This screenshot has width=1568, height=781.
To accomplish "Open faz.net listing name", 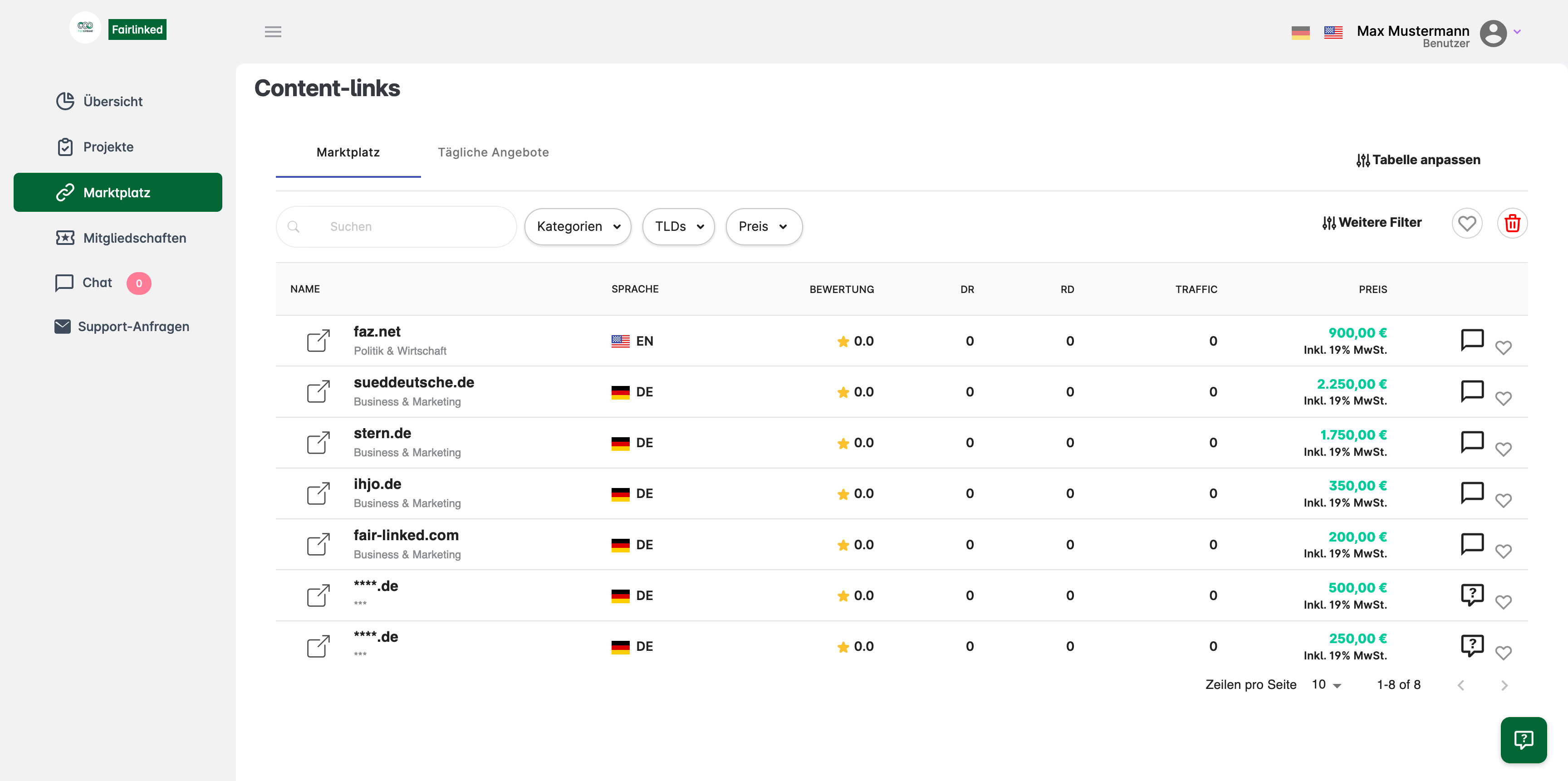I will (x=377, y=332).
